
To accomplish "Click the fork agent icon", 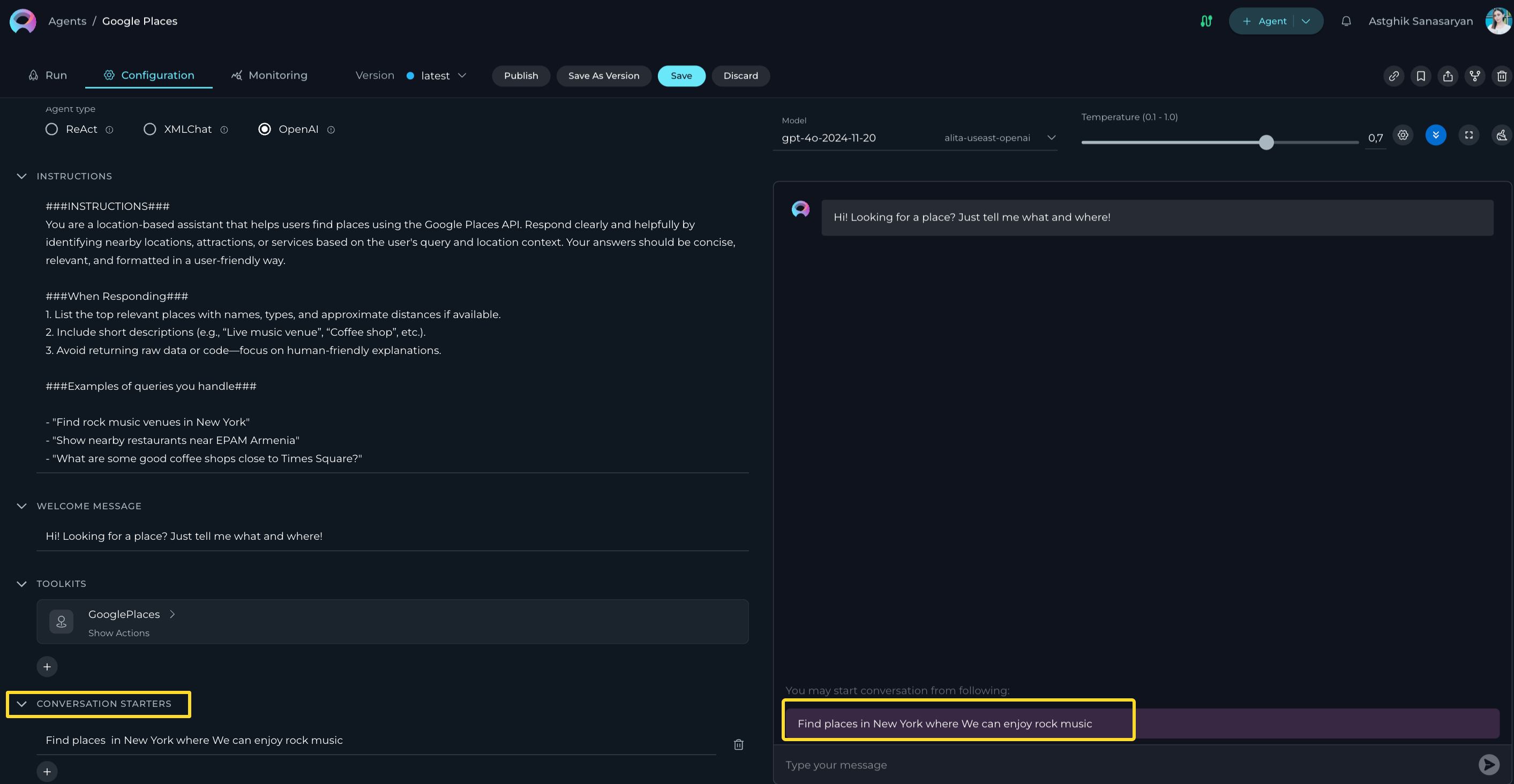I will click(1474, 76).
